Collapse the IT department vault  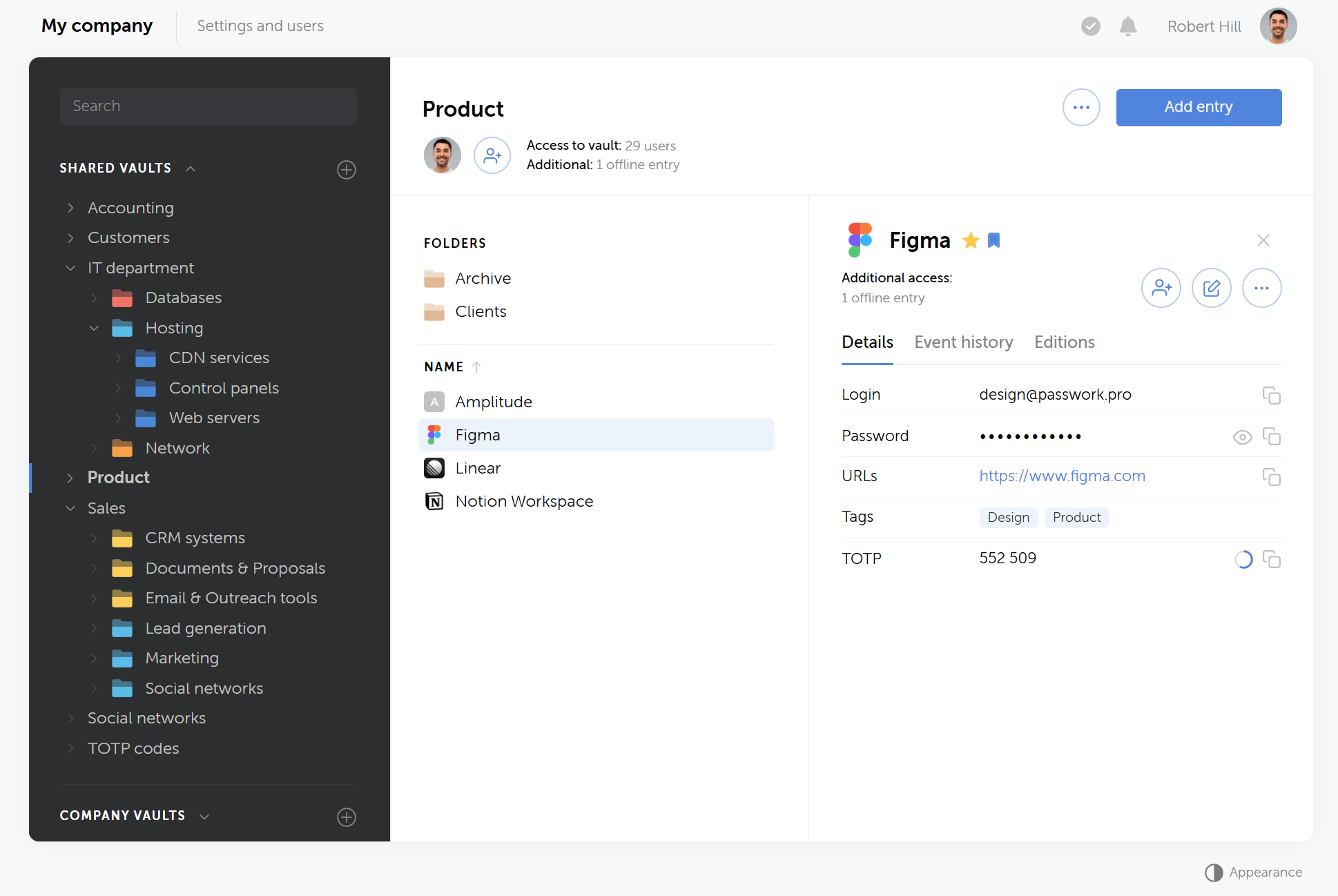[x=70, y=268]
